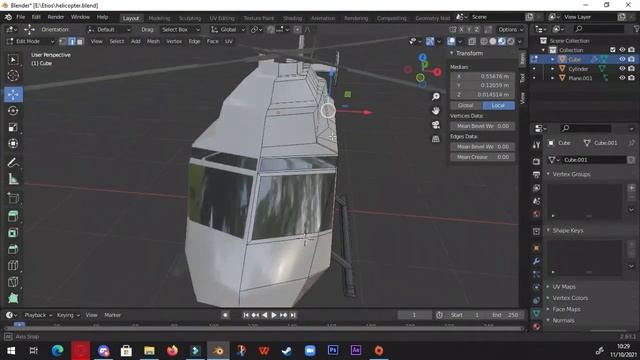Open the Edit Mode dropdown
This screenshot has width=640, height=360.
[30, 41]
